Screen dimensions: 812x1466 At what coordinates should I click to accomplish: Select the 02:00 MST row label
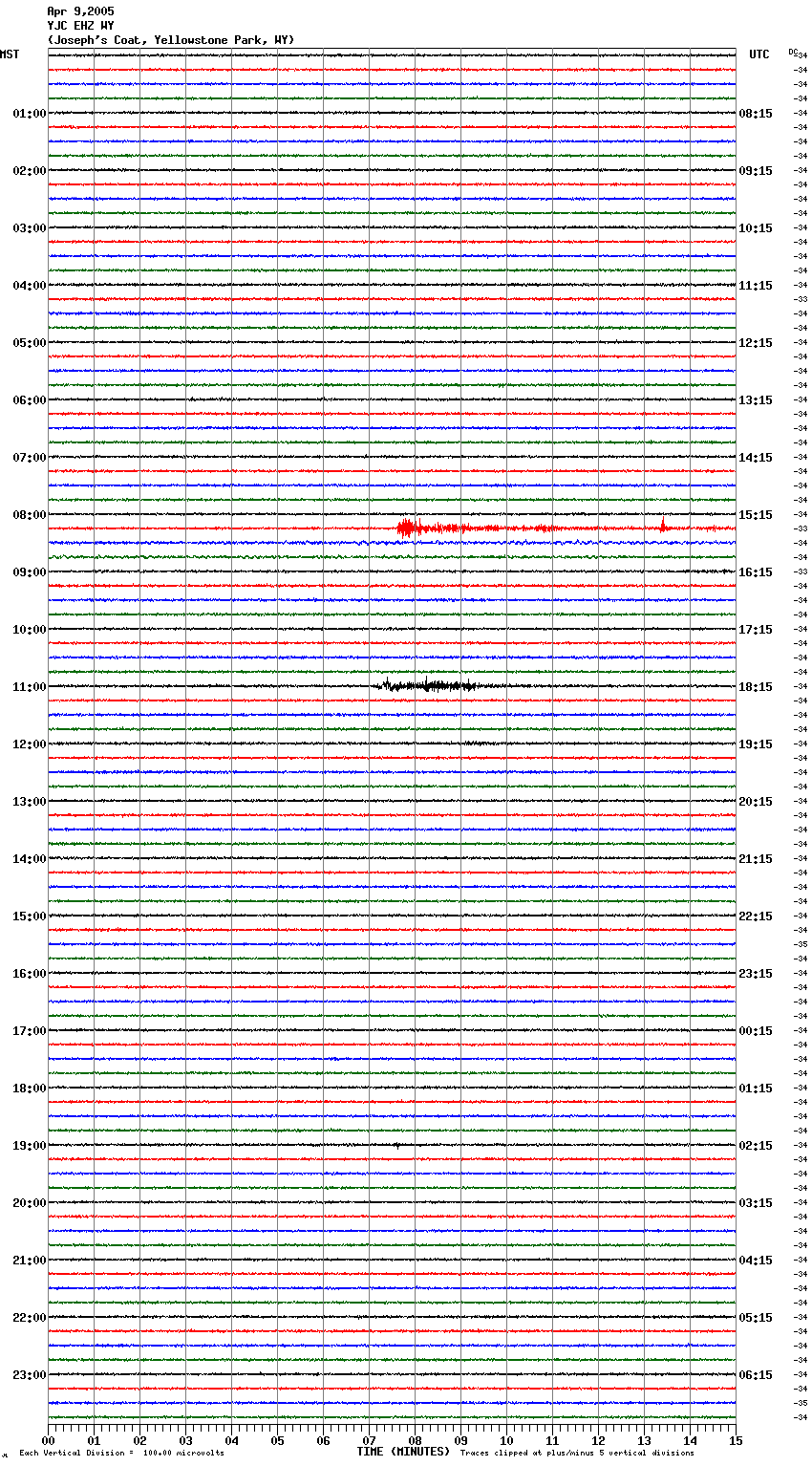[x=30, y=171]
